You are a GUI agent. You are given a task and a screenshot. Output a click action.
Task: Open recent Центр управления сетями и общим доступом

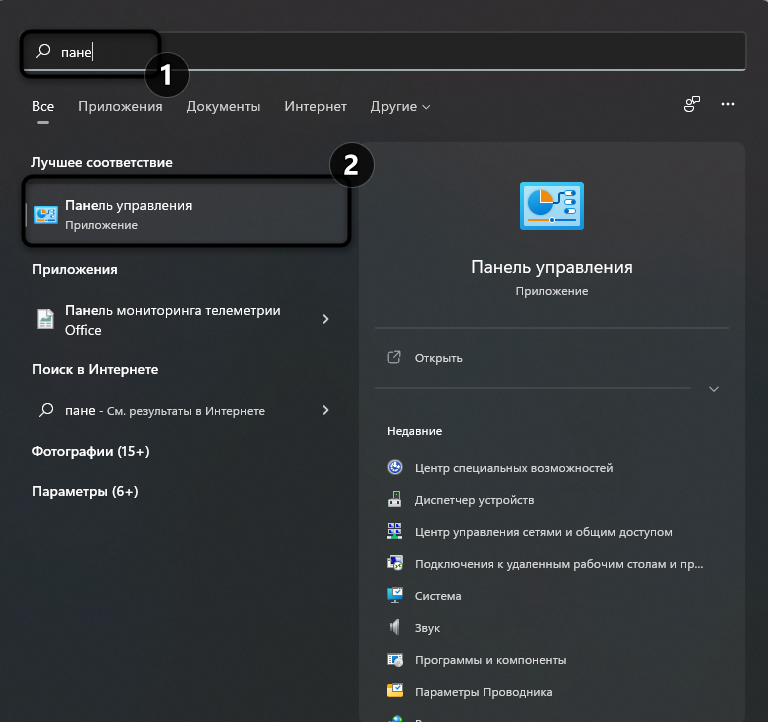point(544,531)
